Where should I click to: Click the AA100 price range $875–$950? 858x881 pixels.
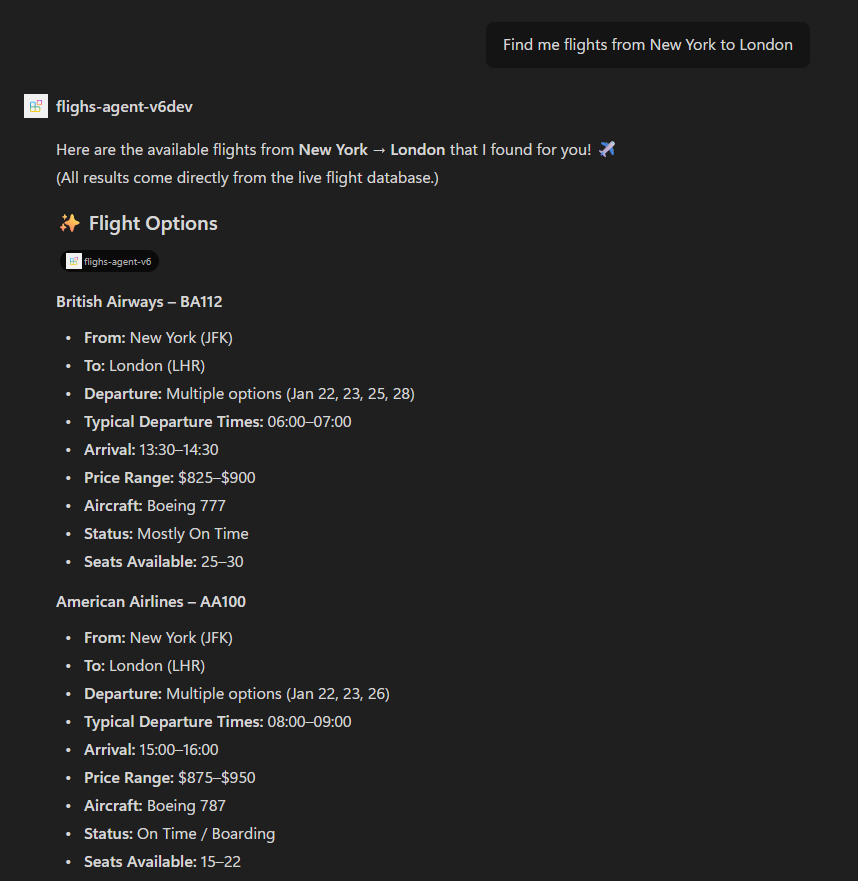pyautogui.click(x=216, y=777)
